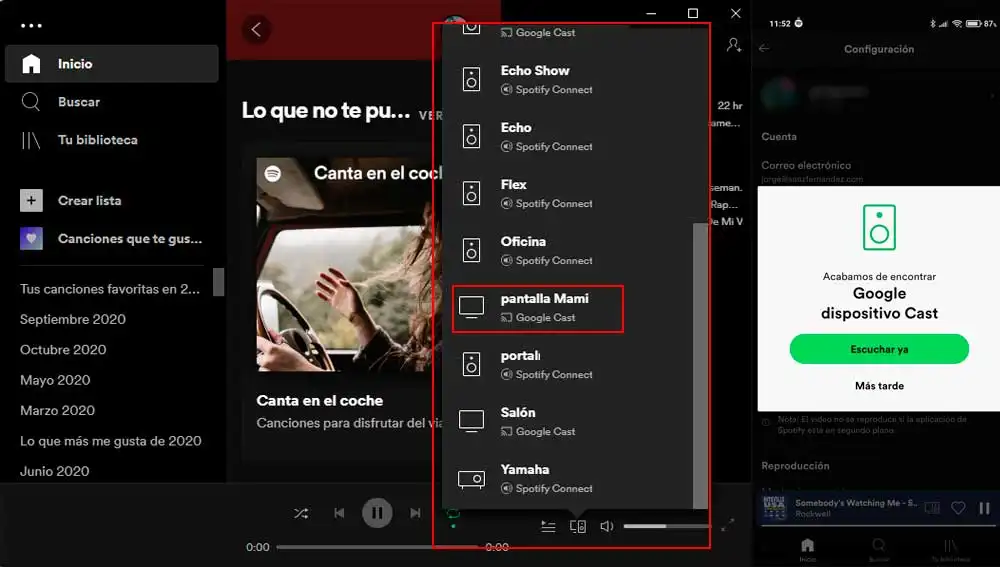Tap Inicio tab on phone
This screenshot has height=567, width=1000.
(807, 549)
